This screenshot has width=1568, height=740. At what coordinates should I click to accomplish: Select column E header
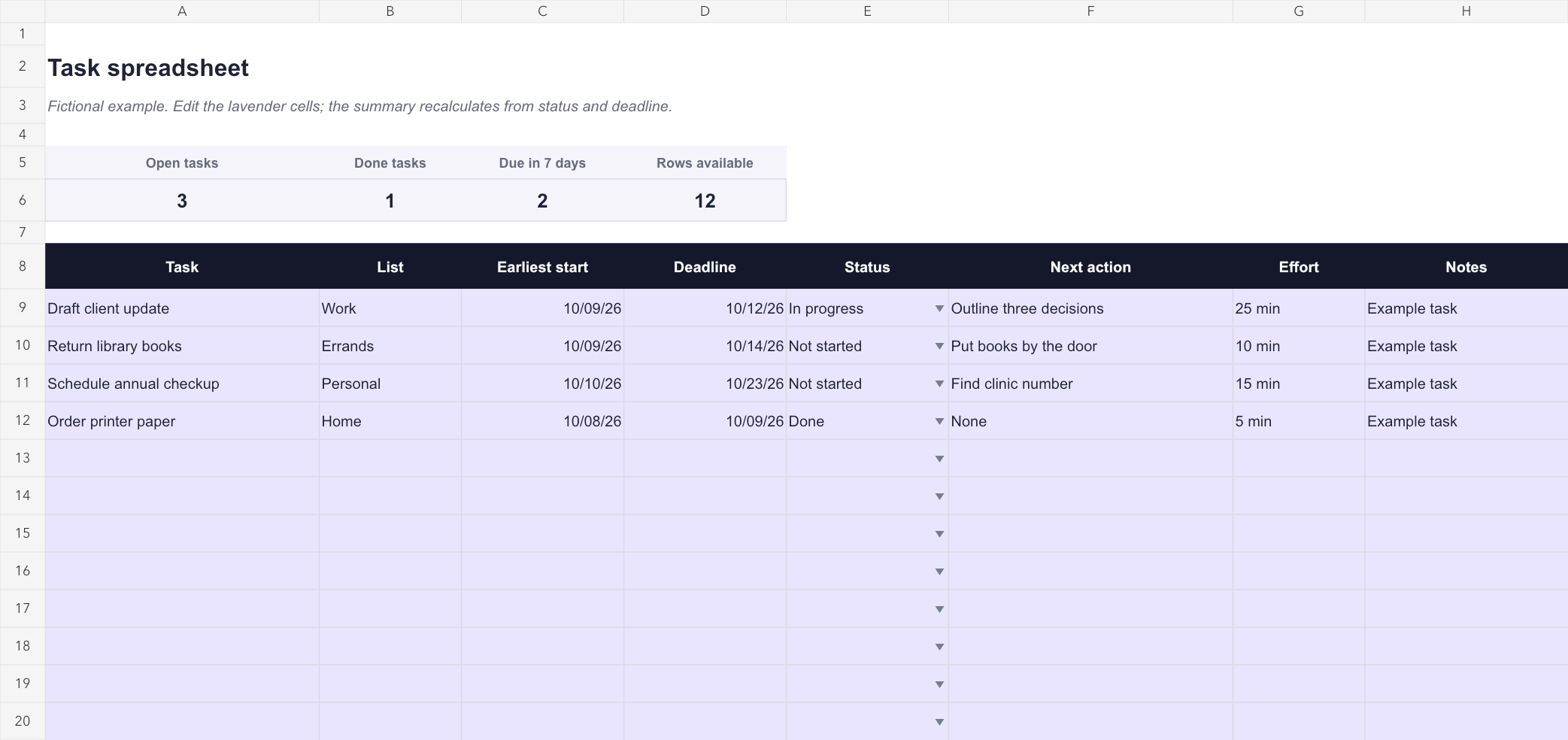867,11
